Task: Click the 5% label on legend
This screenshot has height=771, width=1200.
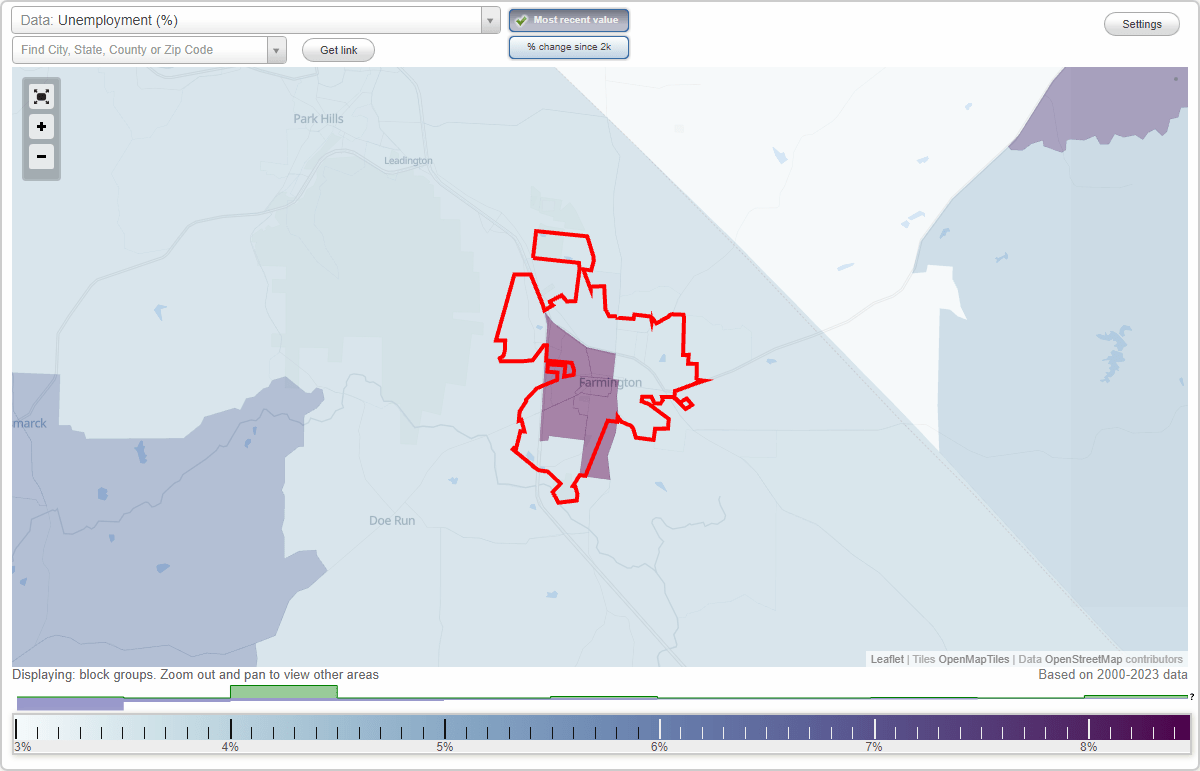Action: click(445, 747)
